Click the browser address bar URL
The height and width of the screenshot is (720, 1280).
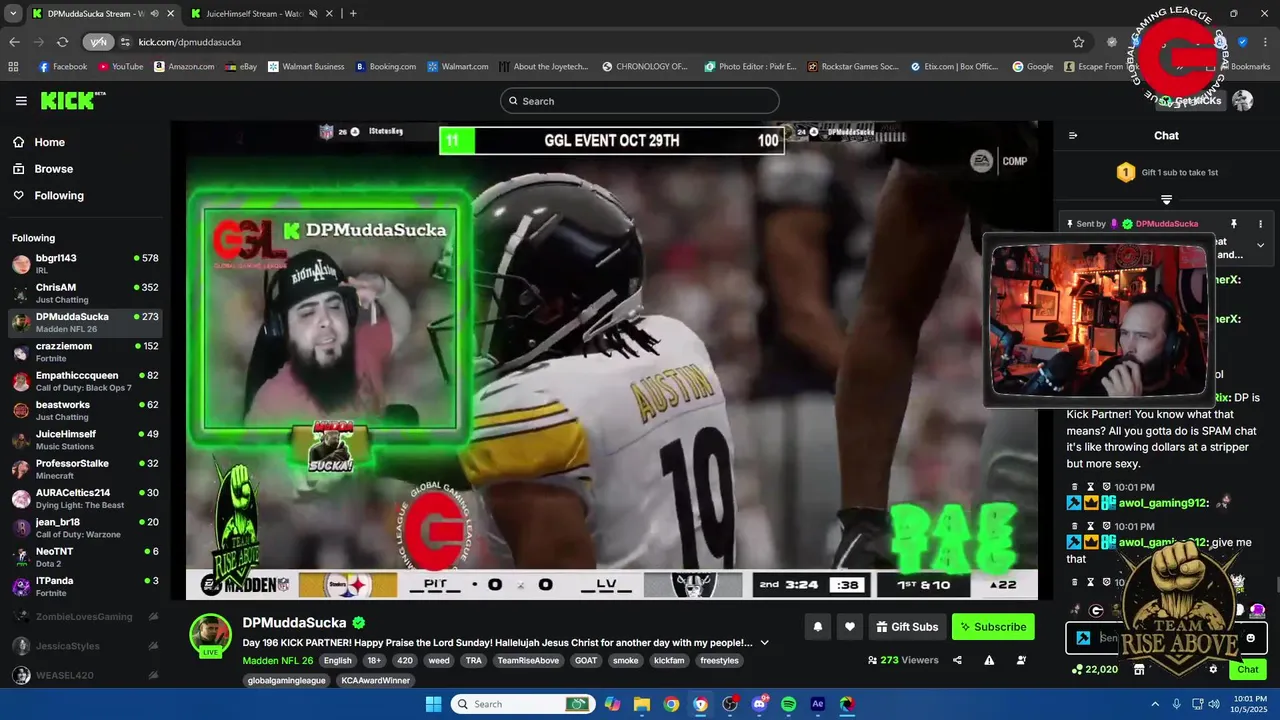click(190, 42)
